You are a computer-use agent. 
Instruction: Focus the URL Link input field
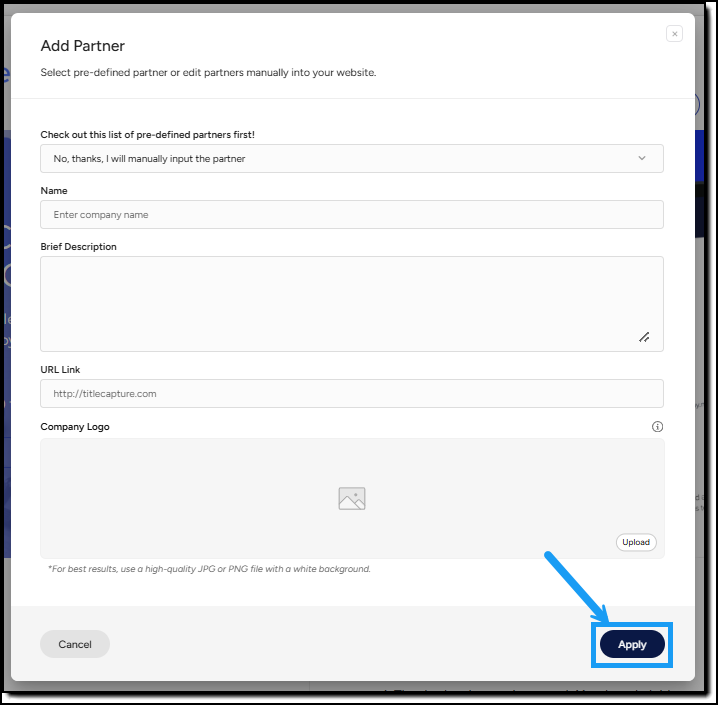[352, 393]
